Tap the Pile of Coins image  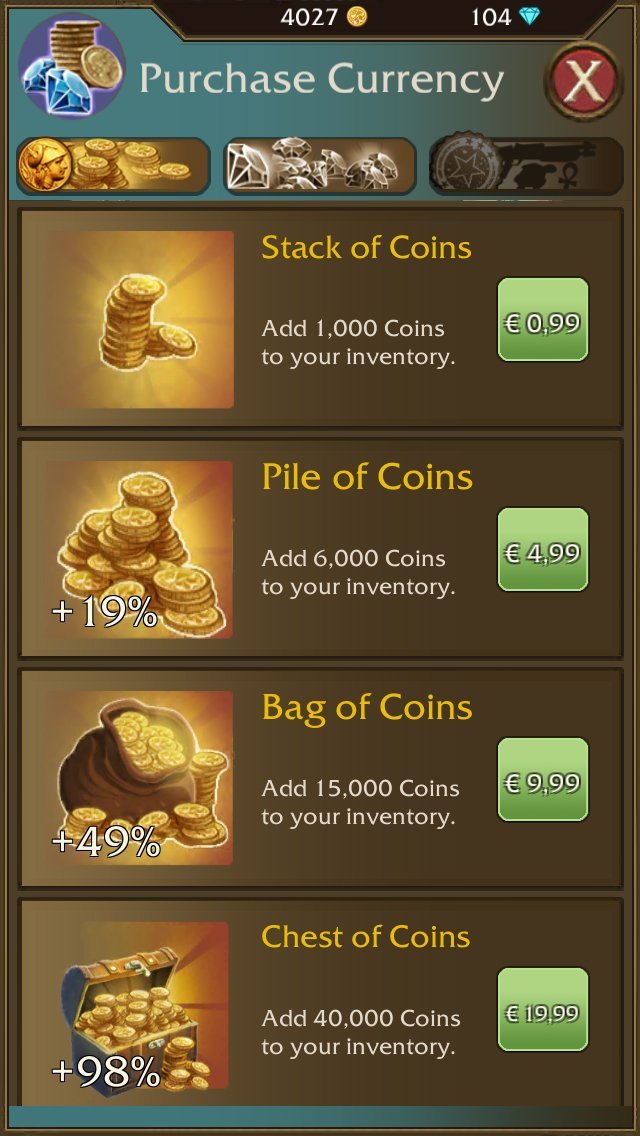(x=140, y=549)
